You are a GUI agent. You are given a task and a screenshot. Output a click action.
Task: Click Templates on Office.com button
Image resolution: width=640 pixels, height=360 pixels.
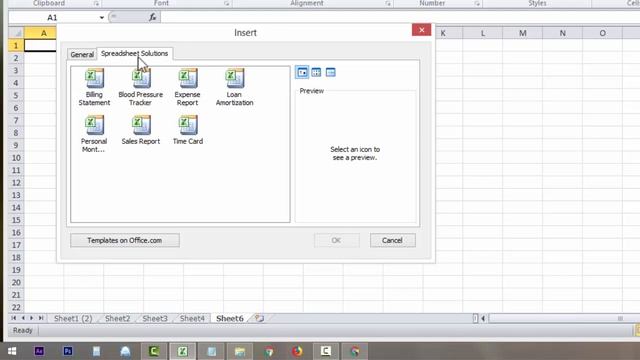point(124,240)
